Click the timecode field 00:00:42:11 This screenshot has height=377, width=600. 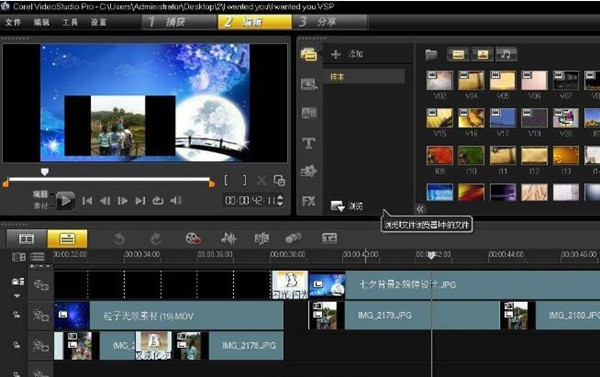point(251,201)
